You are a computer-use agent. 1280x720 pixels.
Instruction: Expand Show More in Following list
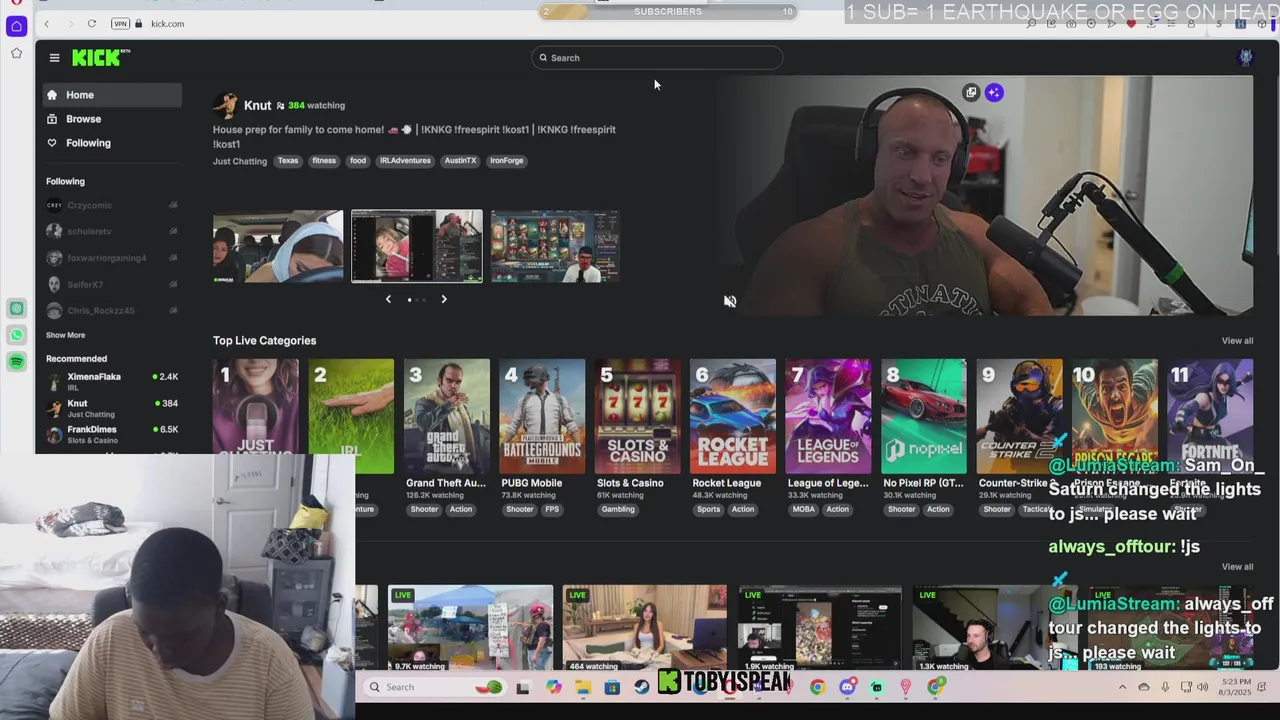[65, 335]
